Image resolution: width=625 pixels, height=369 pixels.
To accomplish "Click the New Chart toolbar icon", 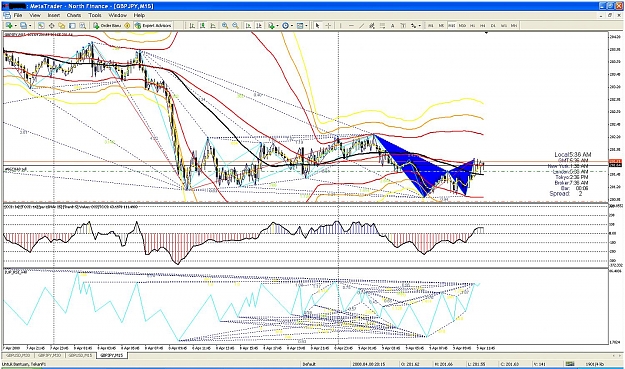I will pyautogui.click(x=9, y=26).
